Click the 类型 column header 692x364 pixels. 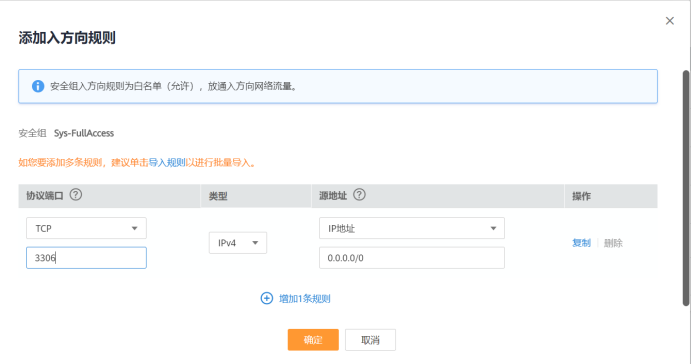[x=218, y=196]
